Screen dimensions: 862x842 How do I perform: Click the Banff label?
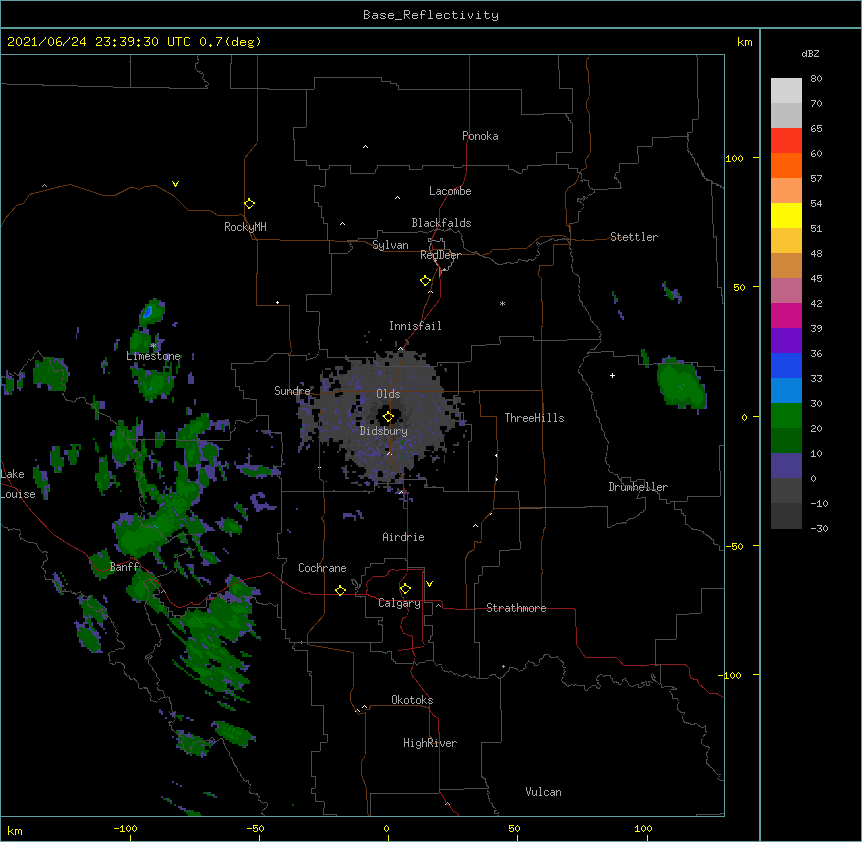(x=125, y=567)
